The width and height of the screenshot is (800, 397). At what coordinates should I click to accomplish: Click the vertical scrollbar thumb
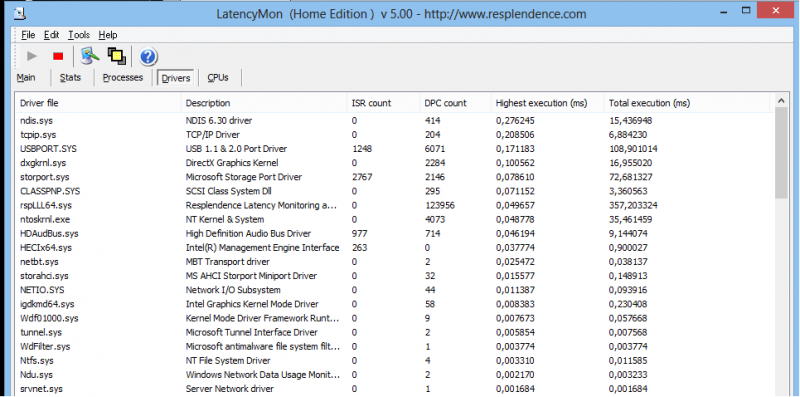point(781,153)
